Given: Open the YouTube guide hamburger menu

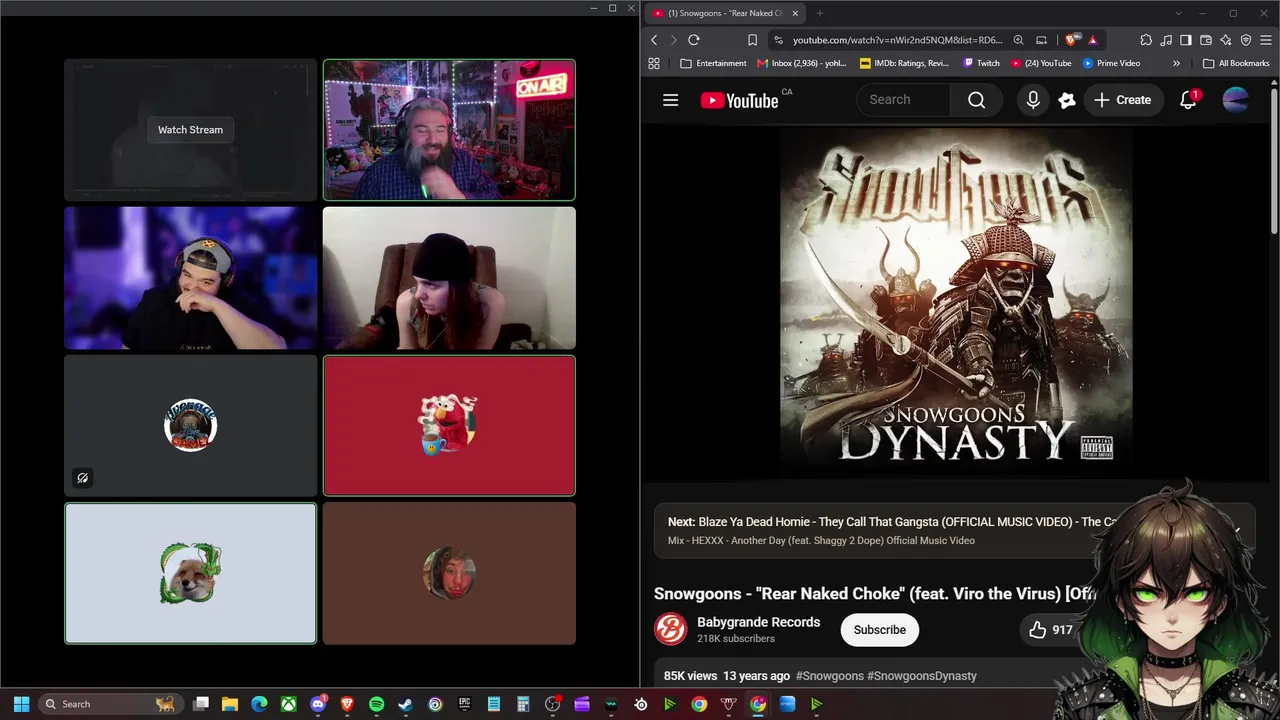Looking at the screenshot, I should click(671, 100).
